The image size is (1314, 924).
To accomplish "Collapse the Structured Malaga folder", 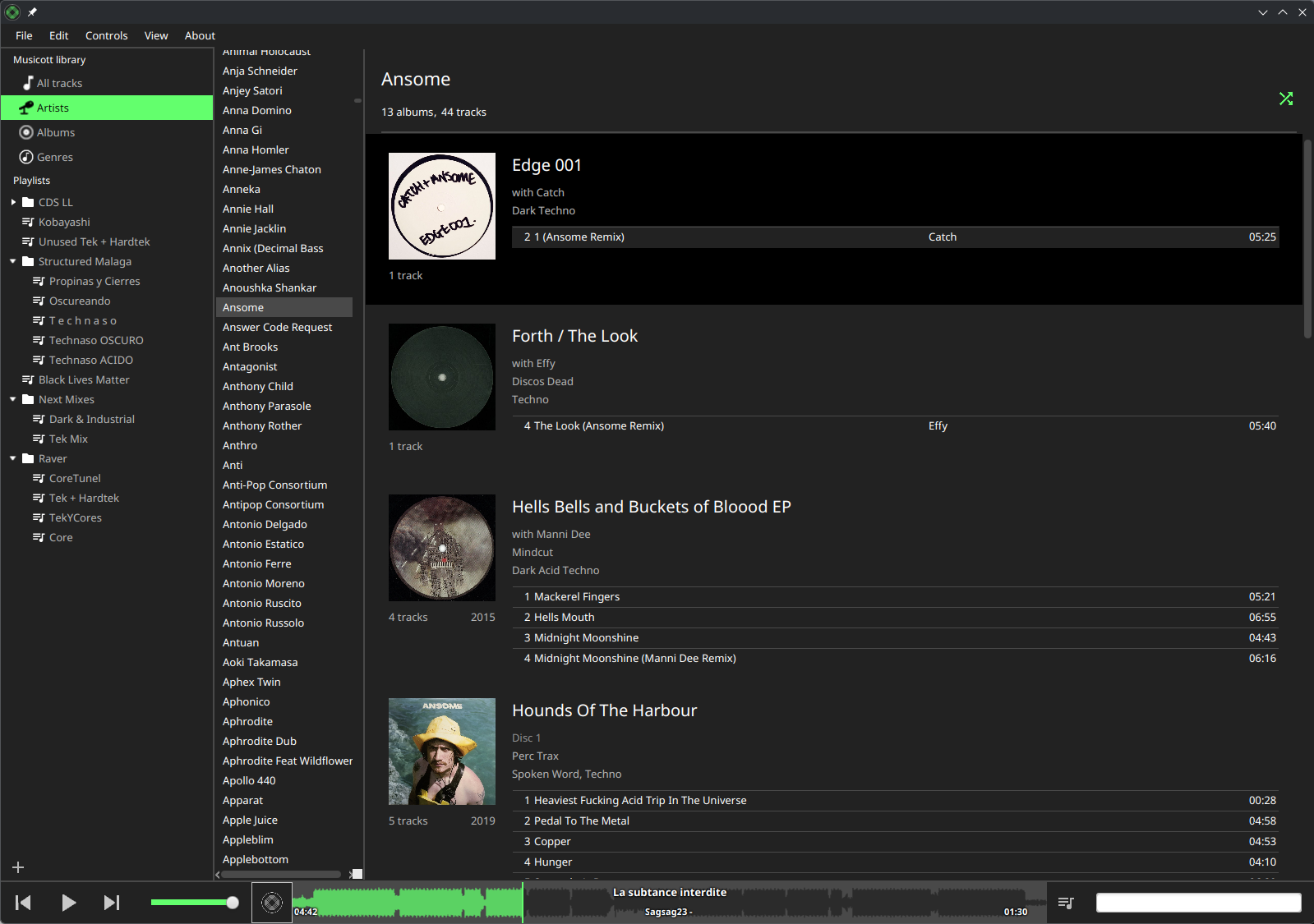I will pyautogui.click(x=13, y=261).
